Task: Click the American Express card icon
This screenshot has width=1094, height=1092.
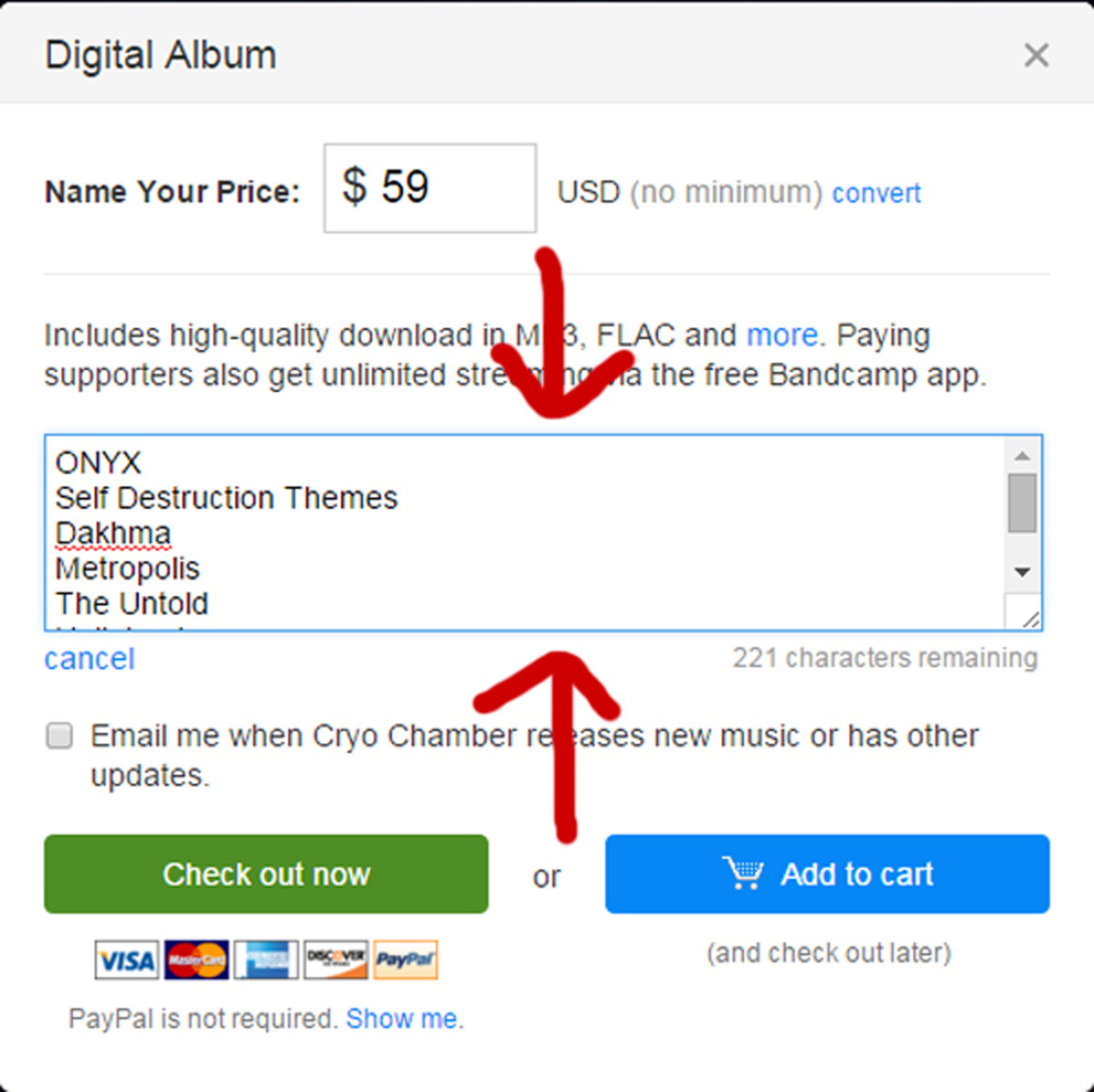Action: (266, 960)
